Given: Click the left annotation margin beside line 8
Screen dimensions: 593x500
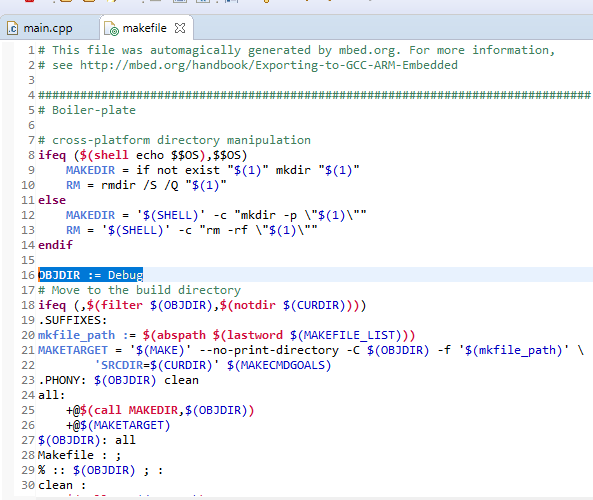Looking at the screenshot, I should [x=8, y=155].
